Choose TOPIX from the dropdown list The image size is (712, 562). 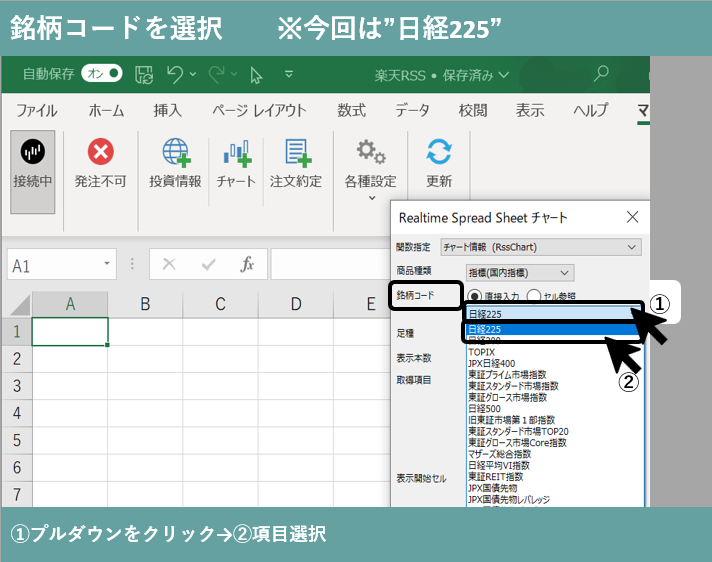pos(484,352)
